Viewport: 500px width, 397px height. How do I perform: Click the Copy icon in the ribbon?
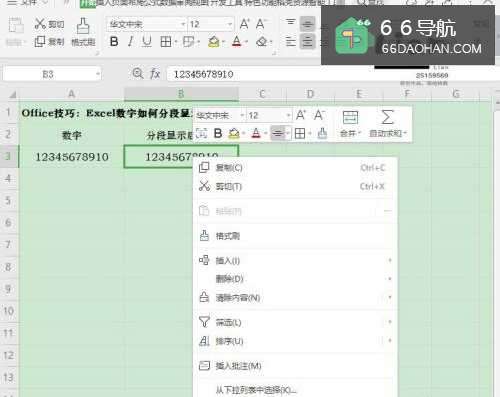(x=40, y=42)
